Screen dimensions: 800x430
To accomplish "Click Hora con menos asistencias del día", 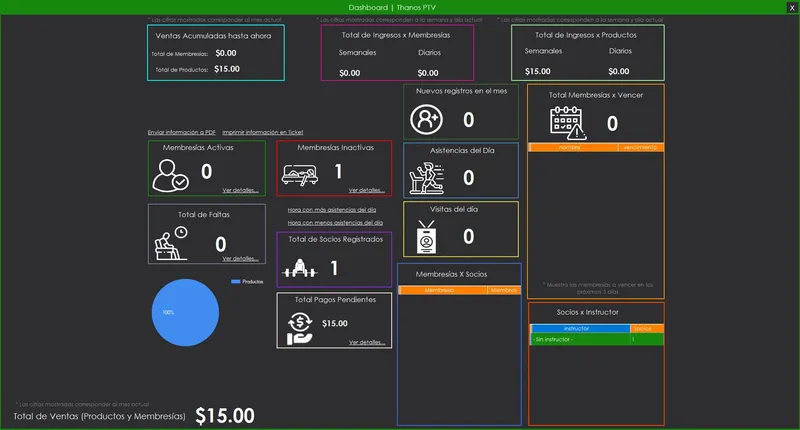I will tap(335, 222).
